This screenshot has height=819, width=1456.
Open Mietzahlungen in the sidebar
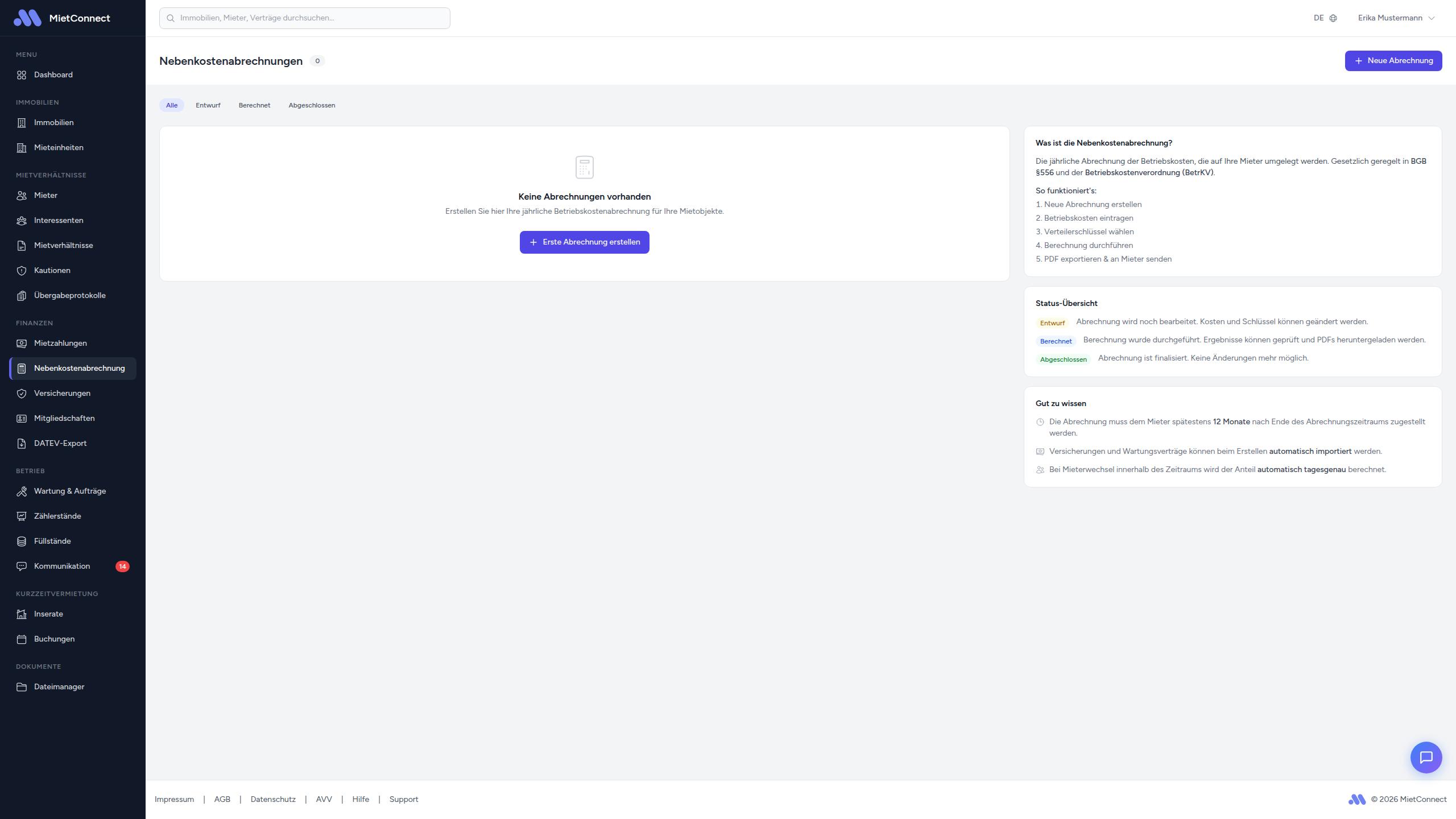(60, 343)
